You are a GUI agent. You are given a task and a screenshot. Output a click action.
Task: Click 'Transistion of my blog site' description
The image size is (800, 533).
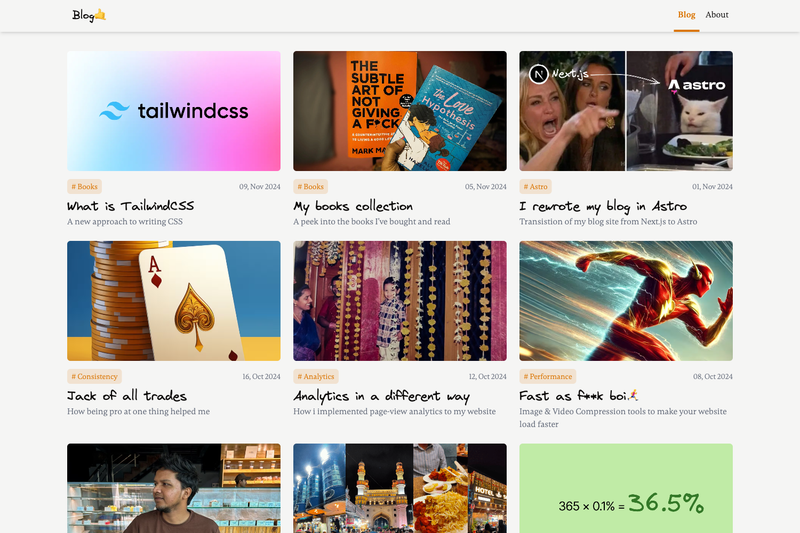point(608,222)
